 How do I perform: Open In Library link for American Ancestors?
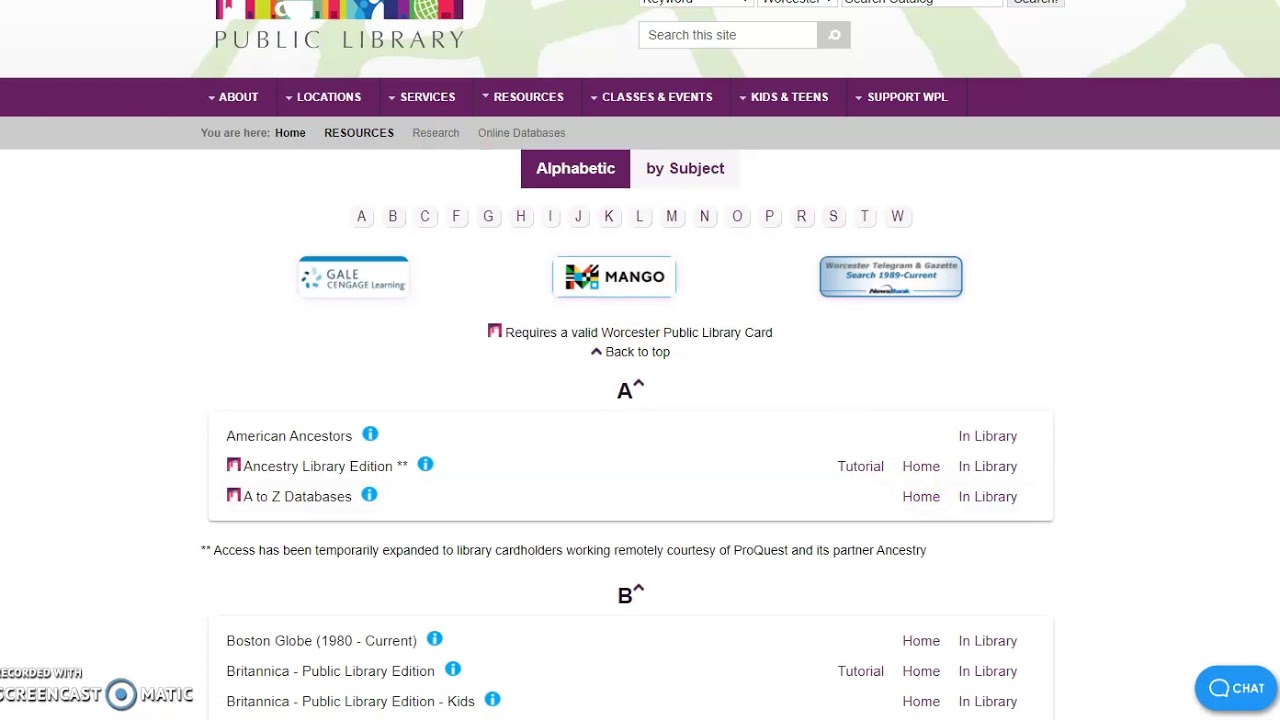(988, 436)
